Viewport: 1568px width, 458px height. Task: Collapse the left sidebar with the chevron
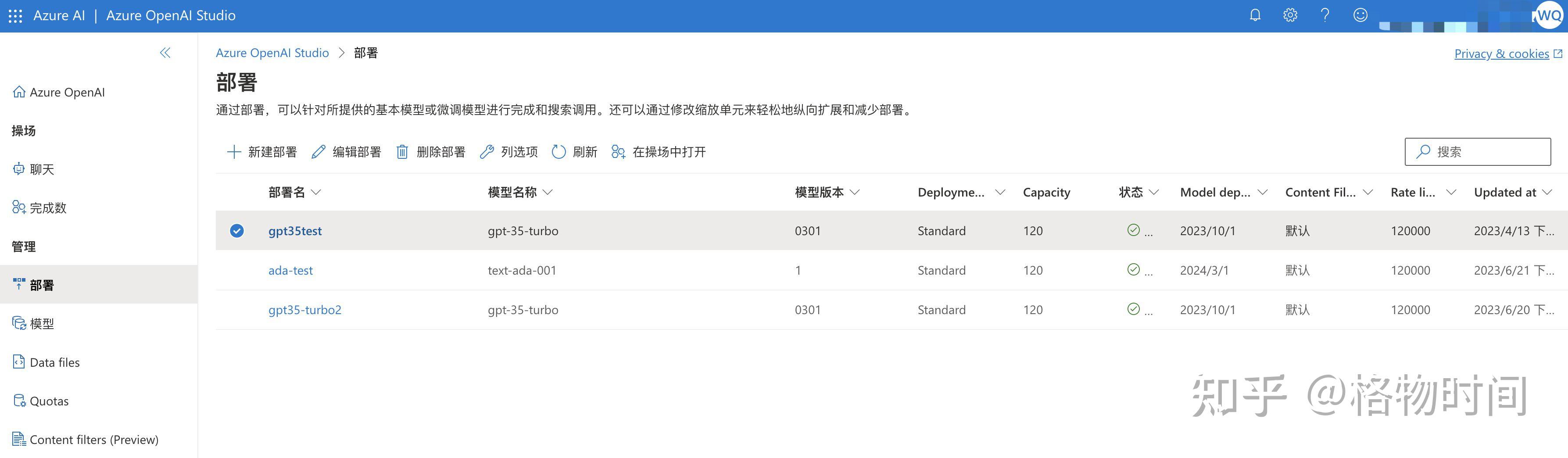pos(165,53)
